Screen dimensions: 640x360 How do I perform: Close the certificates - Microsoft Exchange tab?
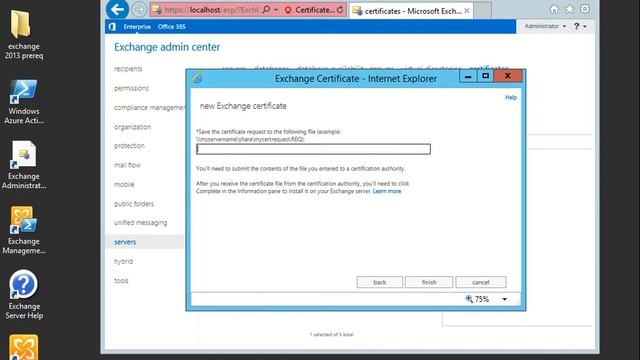coord(467,11)
